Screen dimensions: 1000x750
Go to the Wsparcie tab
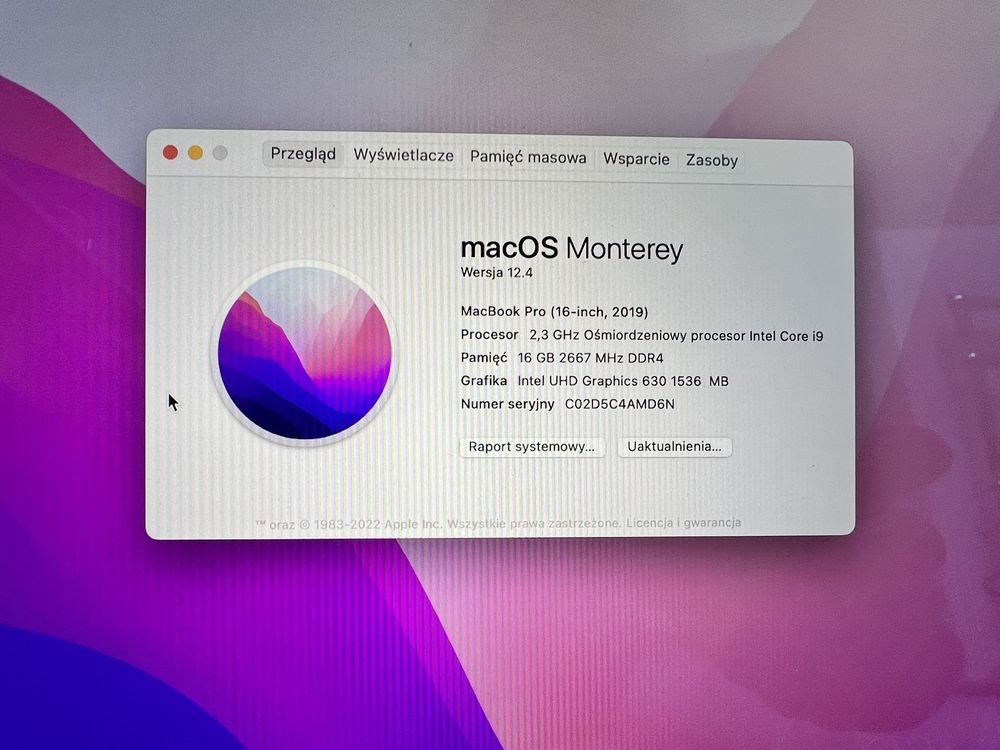coord(636,159)
